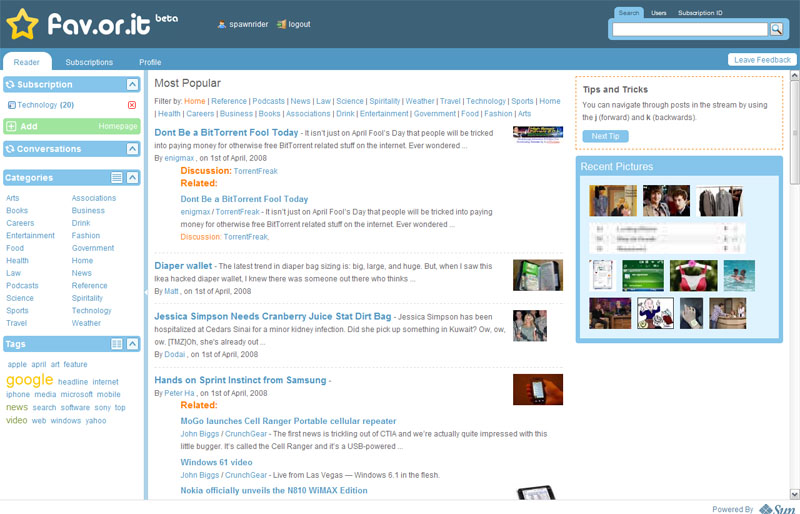Open the Diaper wallet article
800x514 pixels.
point(183,265)
